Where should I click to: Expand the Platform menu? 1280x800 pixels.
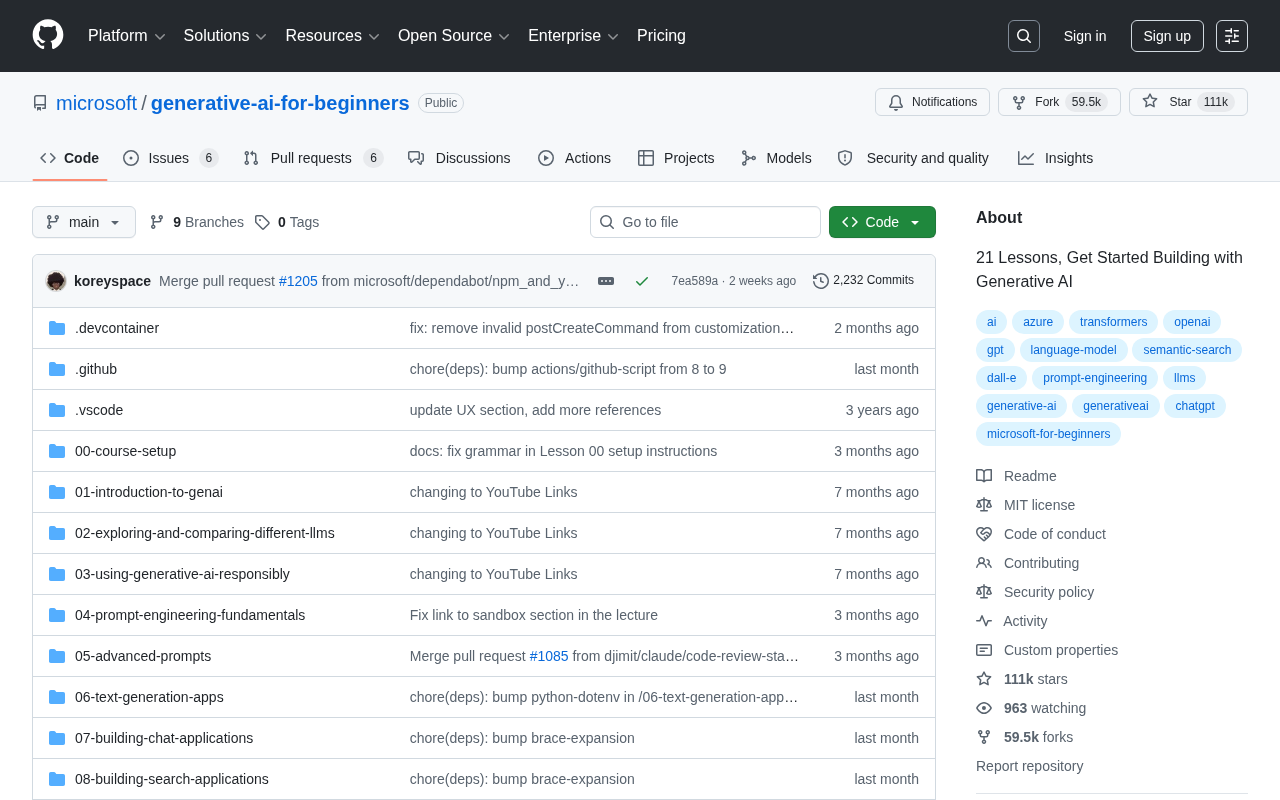pos(127,36)
